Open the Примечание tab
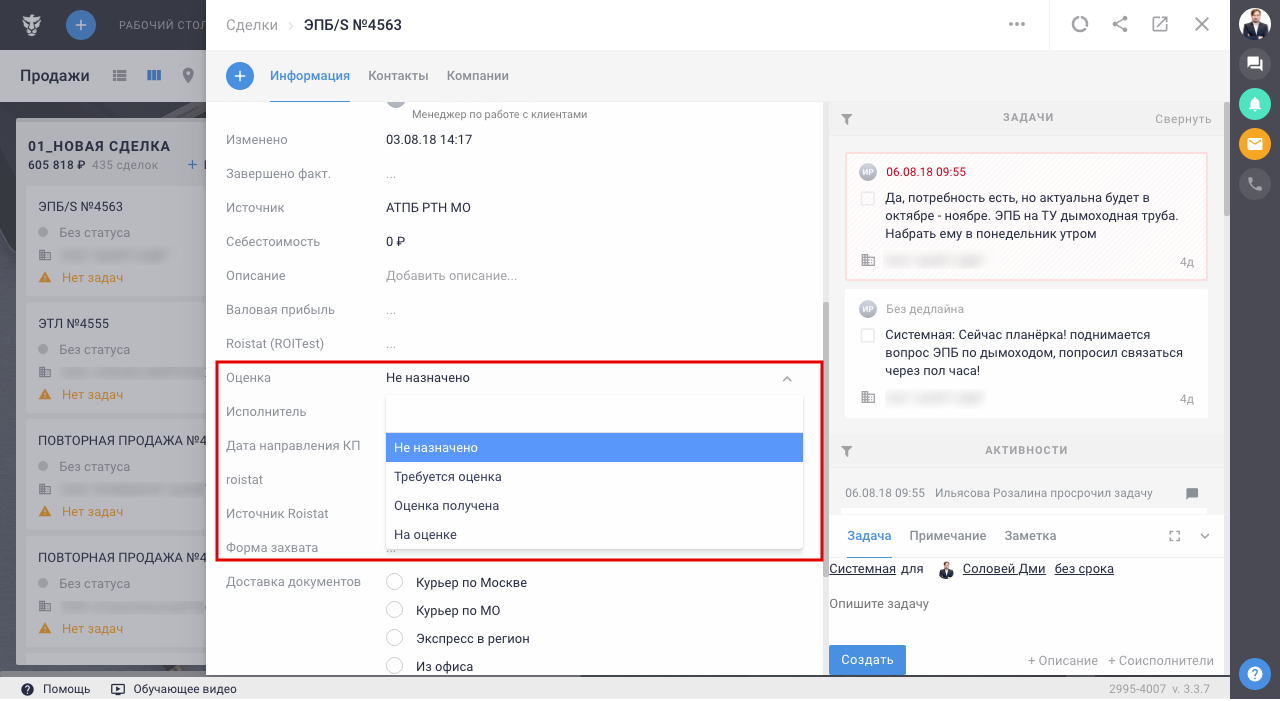The image size is (1280, 701). tap(947, 536)
